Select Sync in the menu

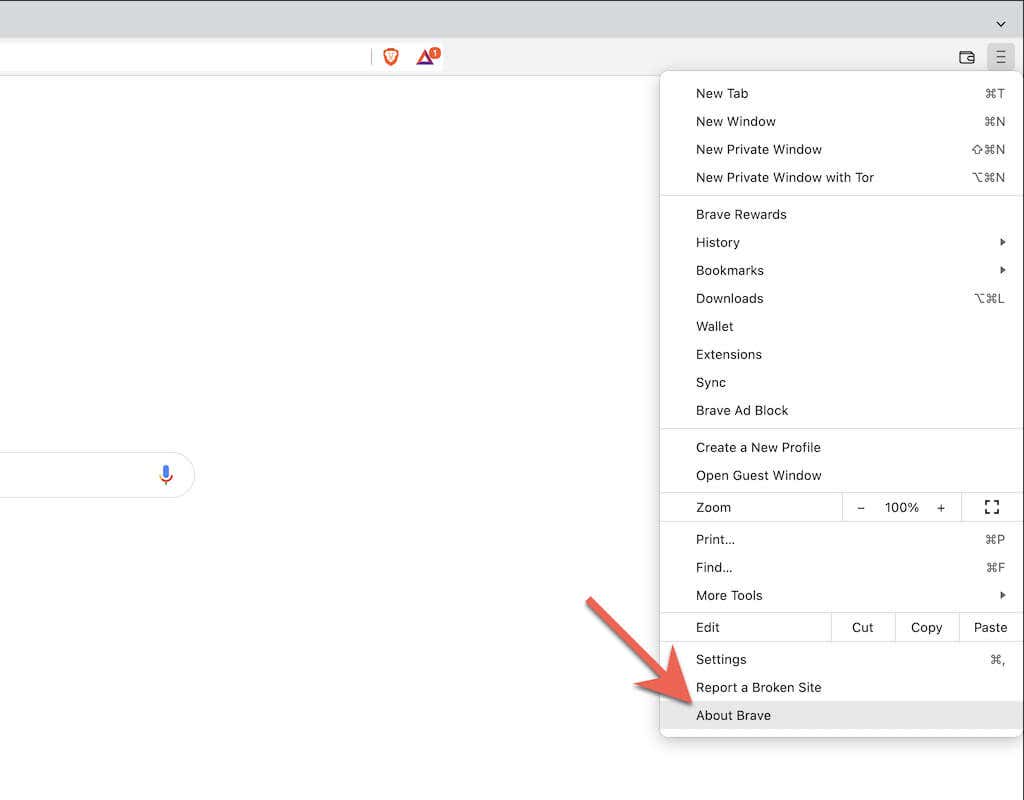pos(841,383)
